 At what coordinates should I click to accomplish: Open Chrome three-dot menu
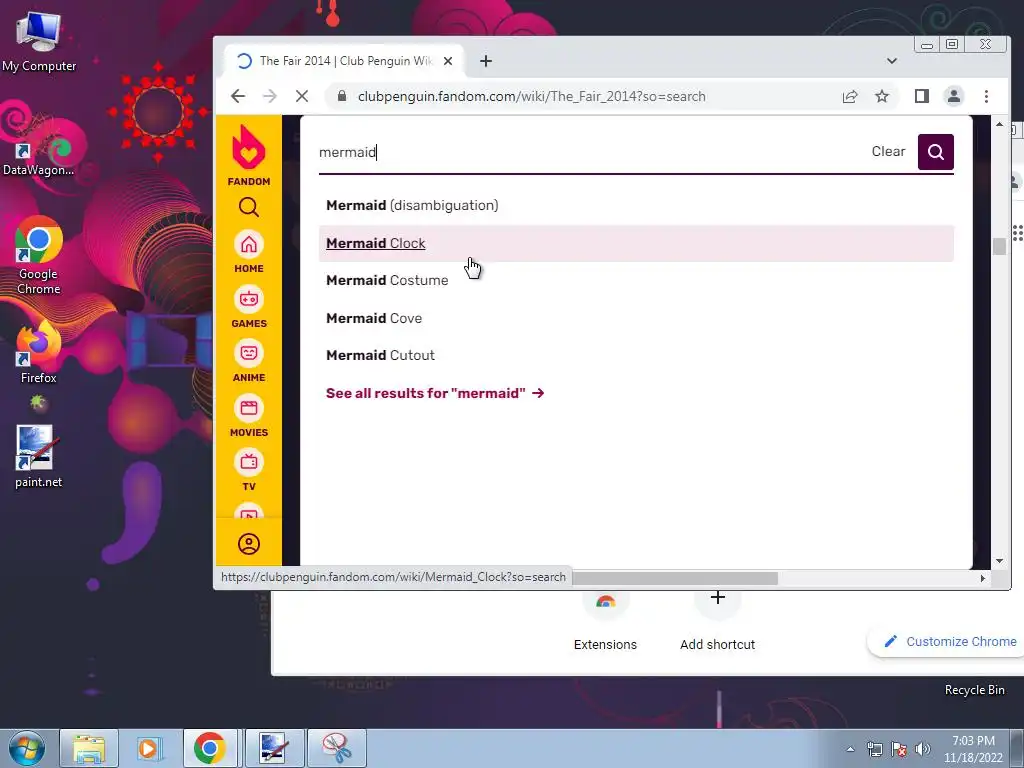pos(986,97)
